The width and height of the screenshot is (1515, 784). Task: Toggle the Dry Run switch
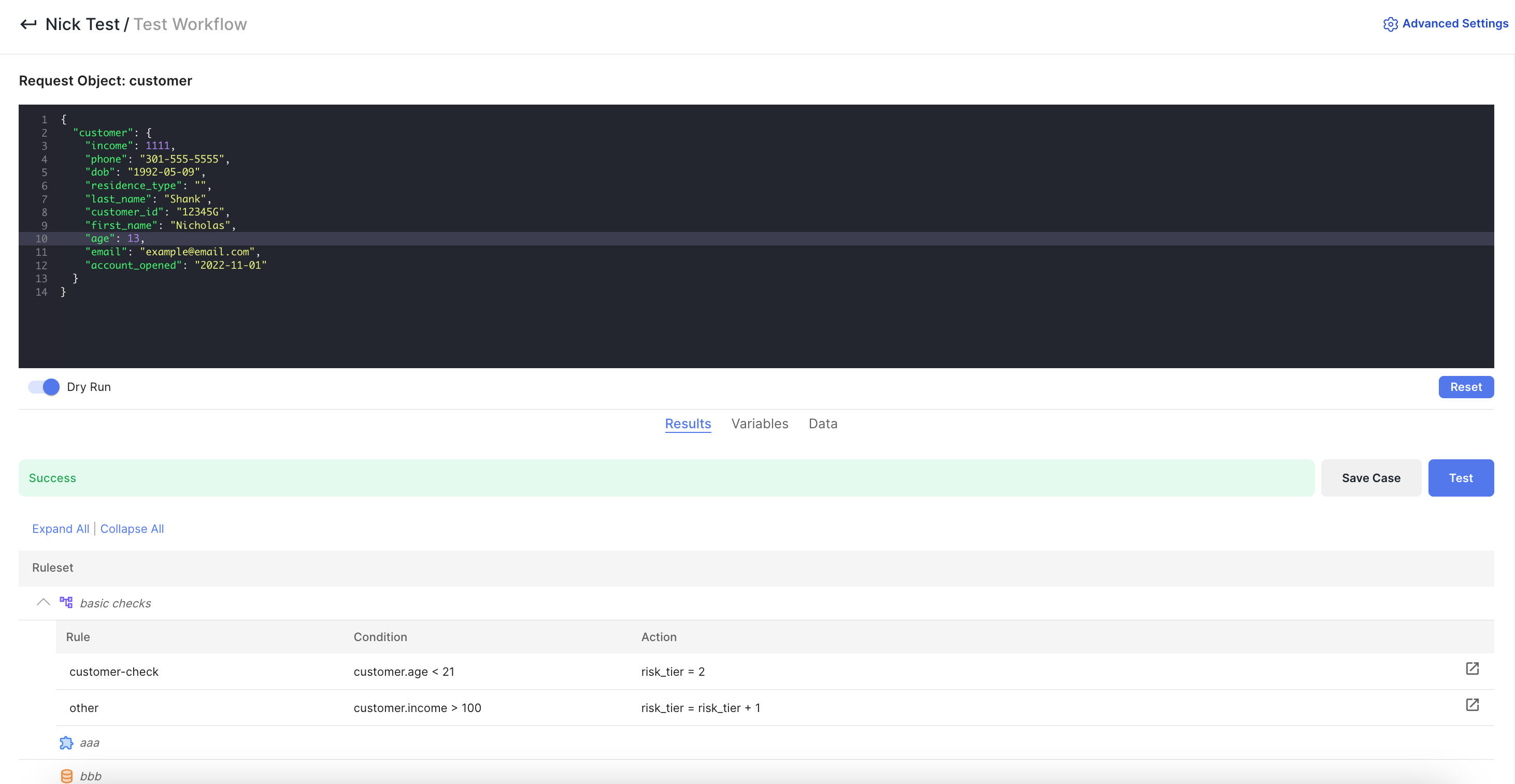click(x=44, y=387)
